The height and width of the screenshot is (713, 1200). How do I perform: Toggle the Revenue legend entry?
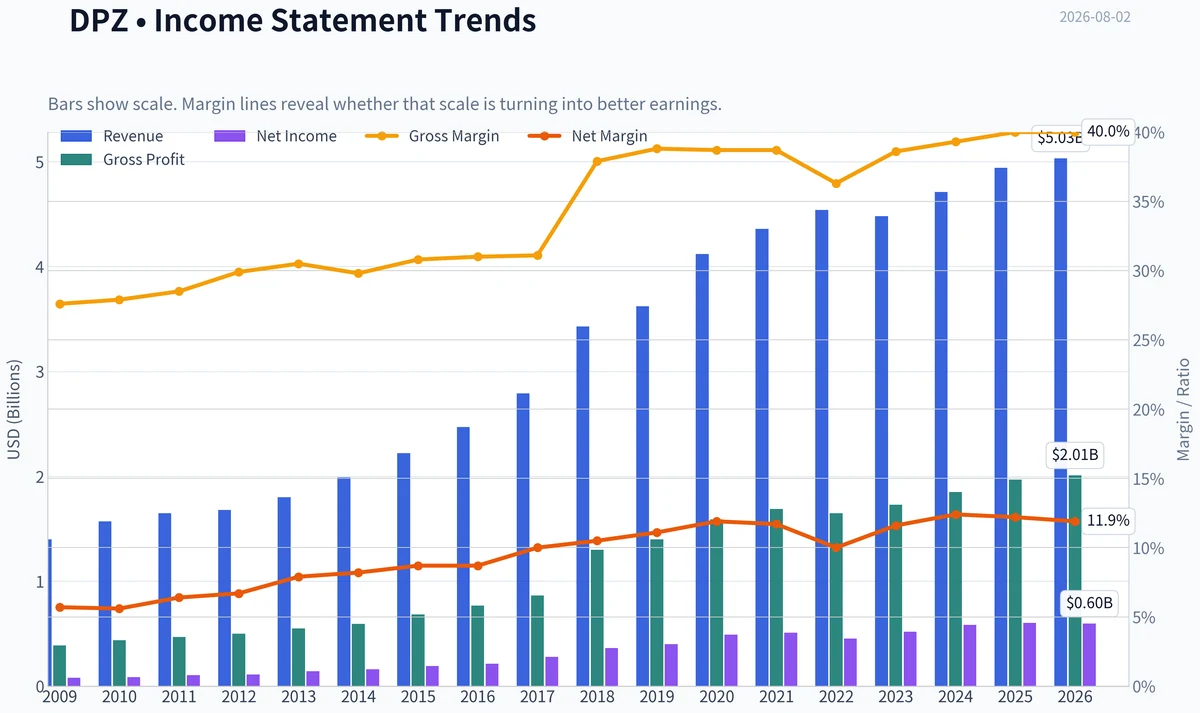pos(112,136)
